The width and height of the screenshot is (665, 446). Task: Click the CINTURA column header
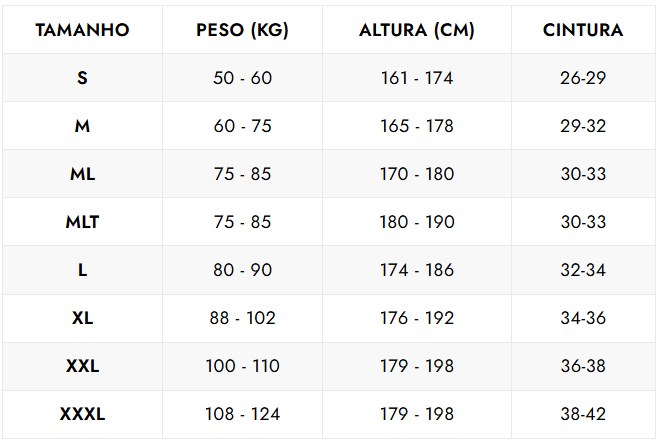[x=583, y=30]
